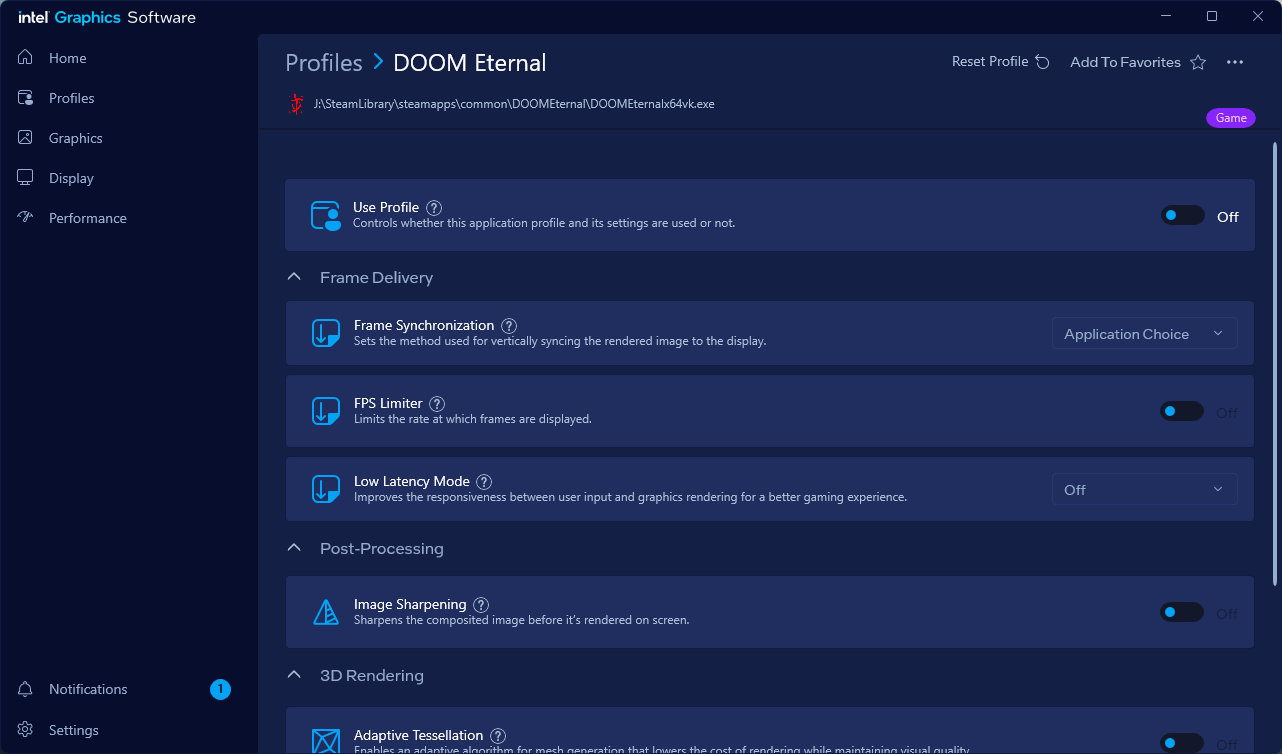
Task: Open help for Low Latency Mode
Action: [x=484, y=482]
